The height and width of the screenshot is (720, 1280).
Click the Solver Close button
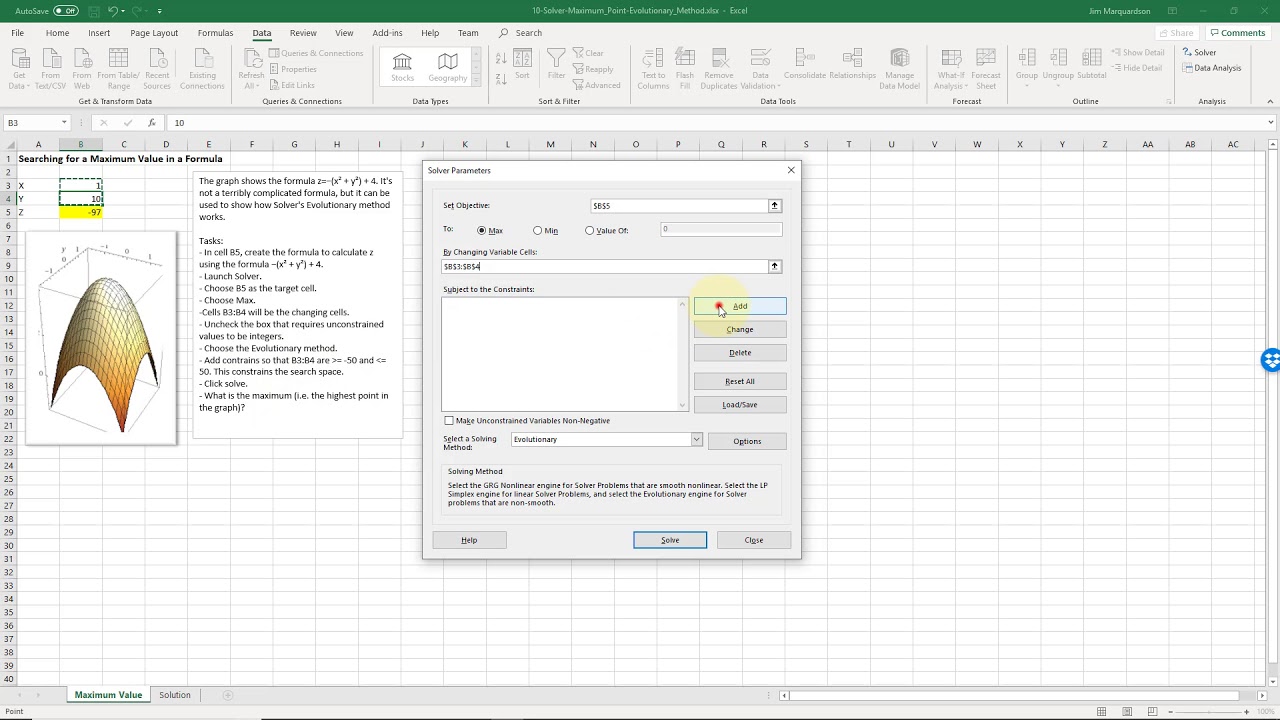pos(754,540)
